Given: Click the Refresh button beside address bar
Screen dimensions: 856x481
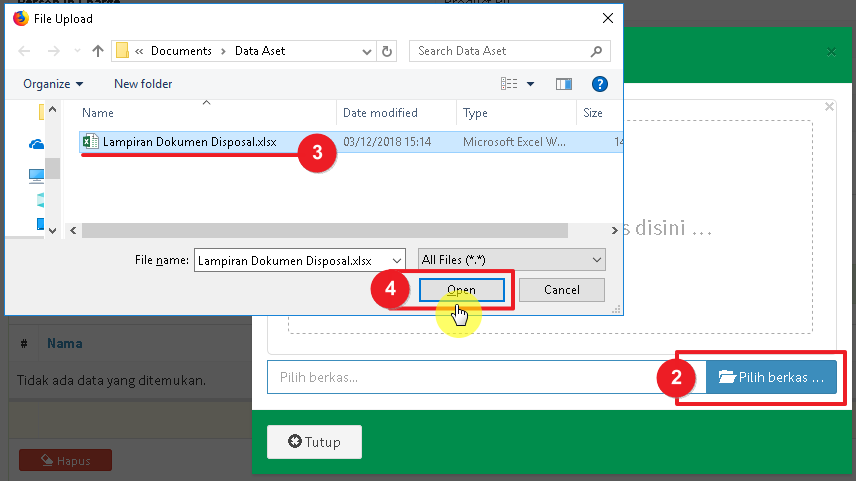Looking at the screenshot, I should tap(388, 51).
